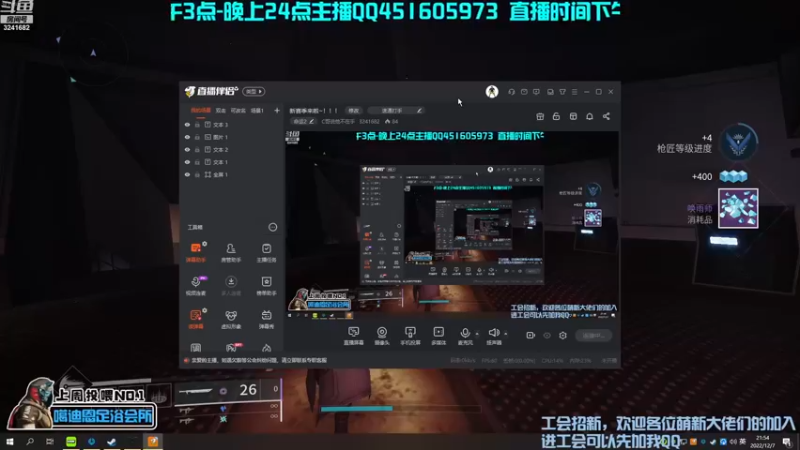Hide the 文本 3 layer with its eye
The width and height of the screenshot is (800, 450).
(x=187, y=124)
